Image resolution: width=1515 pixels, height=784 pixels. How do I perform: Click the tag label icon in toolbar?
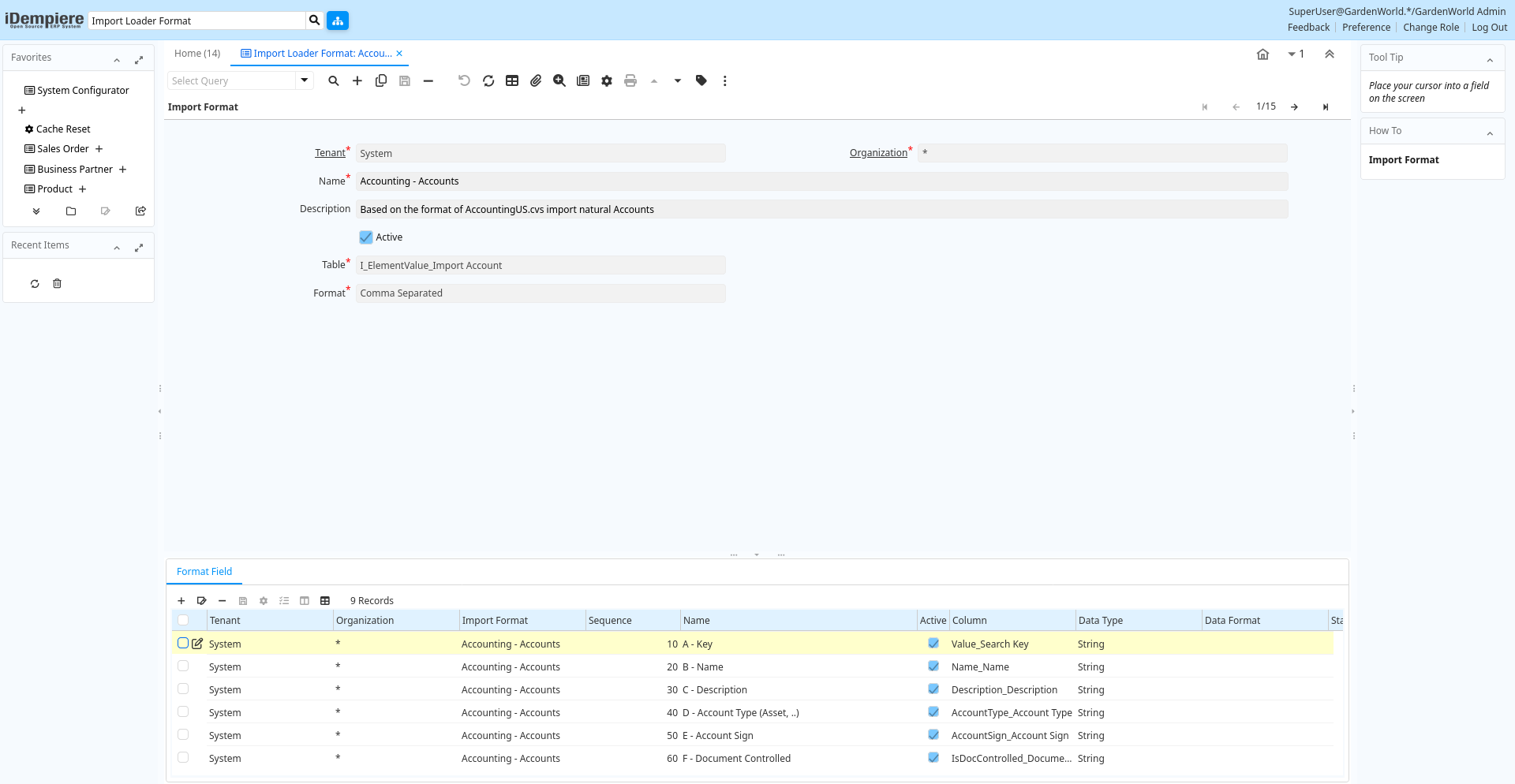701,80
